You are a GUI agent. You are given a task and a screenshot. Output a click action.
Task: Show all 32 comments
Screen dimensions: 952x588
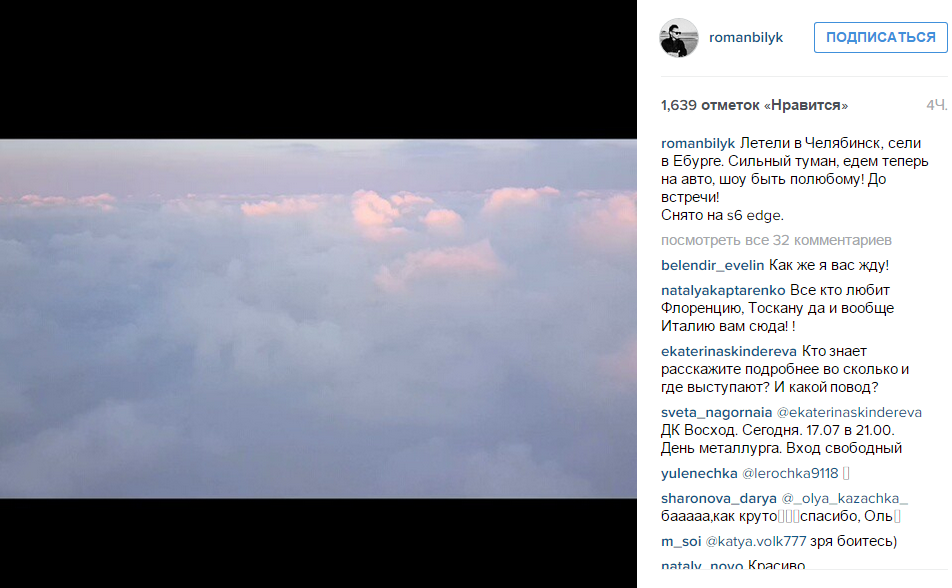(776, 241)
